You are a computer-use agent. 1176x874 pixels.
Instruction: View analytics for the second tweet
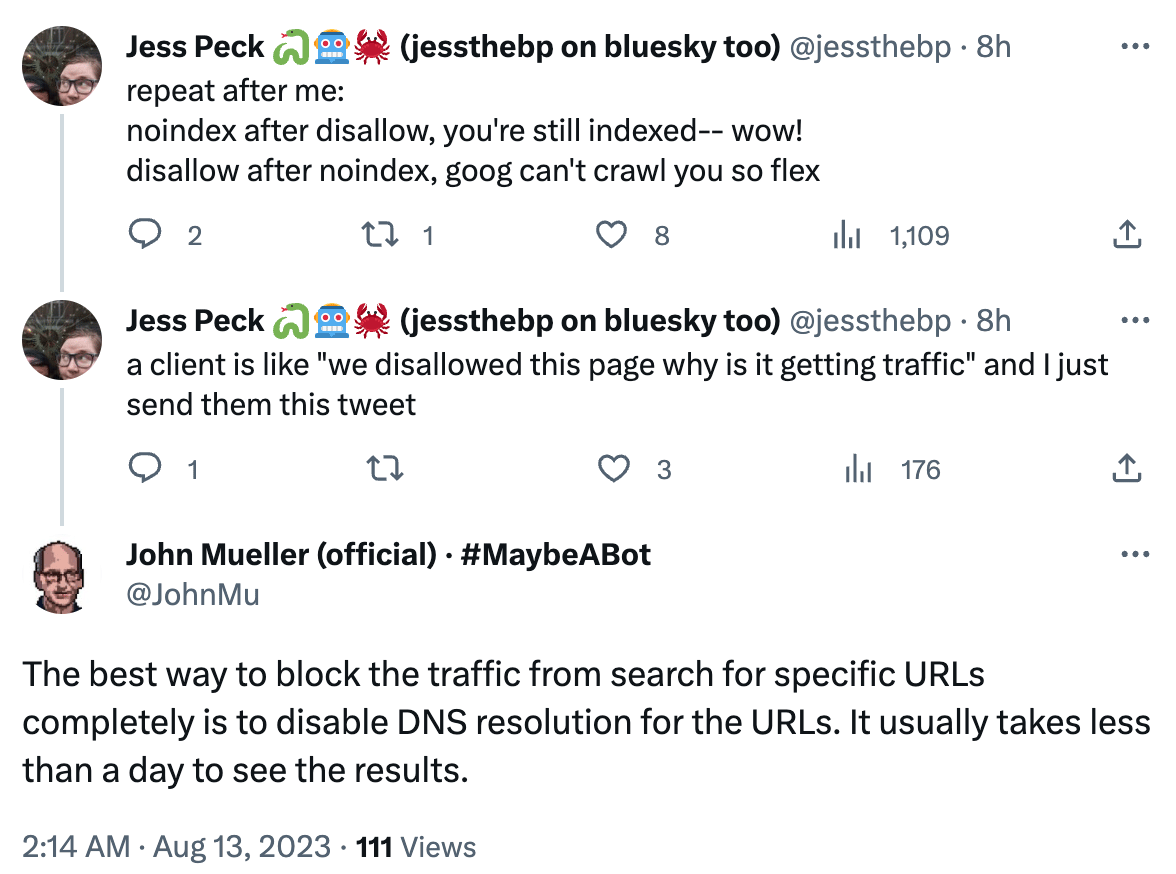coord(858,469)
